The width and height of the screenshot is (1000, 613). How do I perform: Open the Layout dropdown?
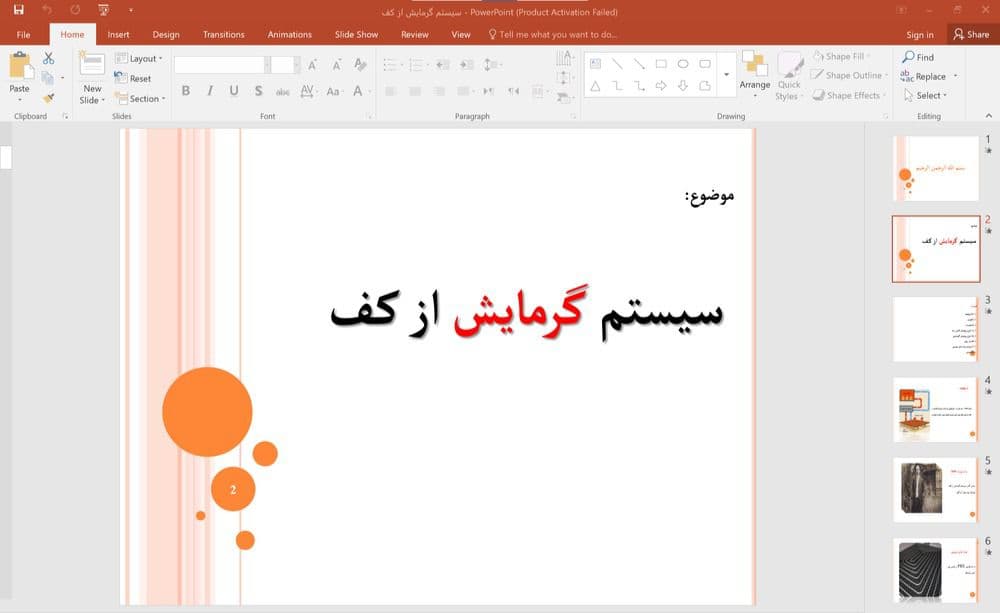139,58
